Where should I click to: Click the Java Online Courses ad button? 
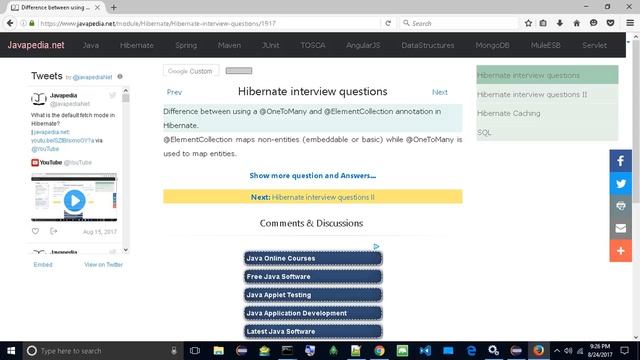313,258
